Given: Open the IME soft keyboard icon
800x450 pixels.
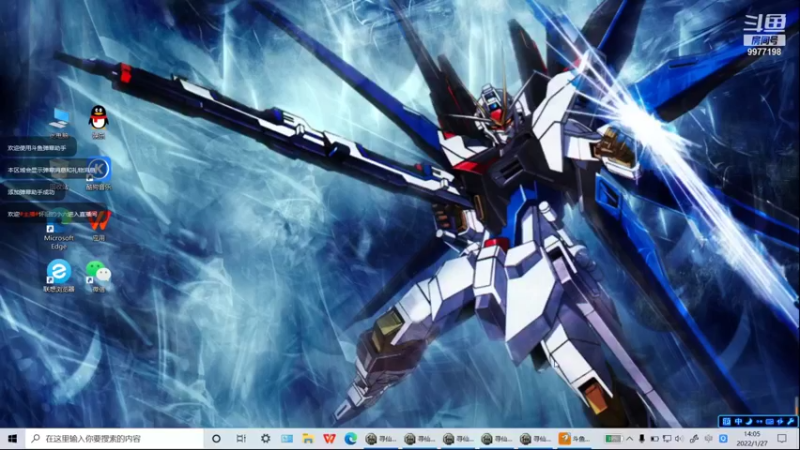Looking at the screenshot, I should [x=769, y=421].
